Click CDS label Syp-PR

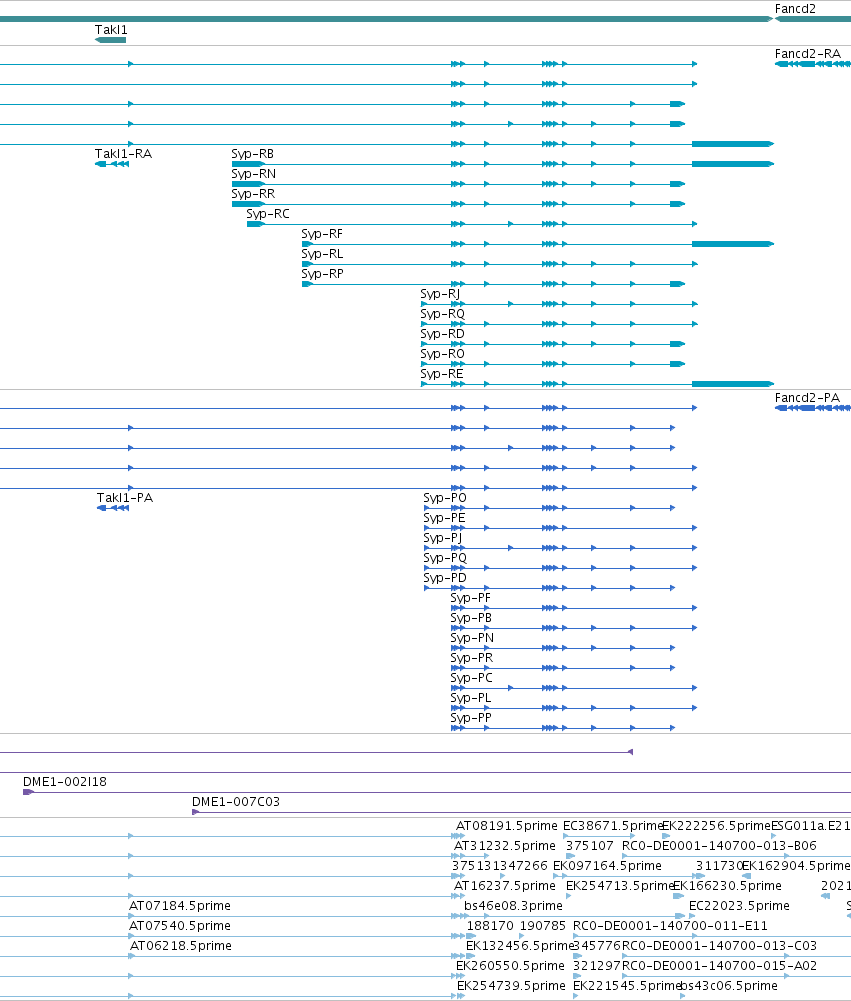click(472, 658)
